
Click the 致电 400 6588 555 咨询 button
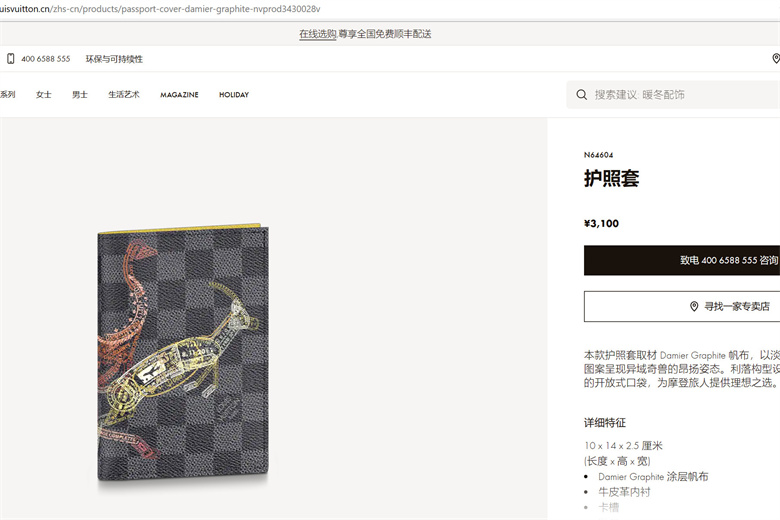coord(682,260)
